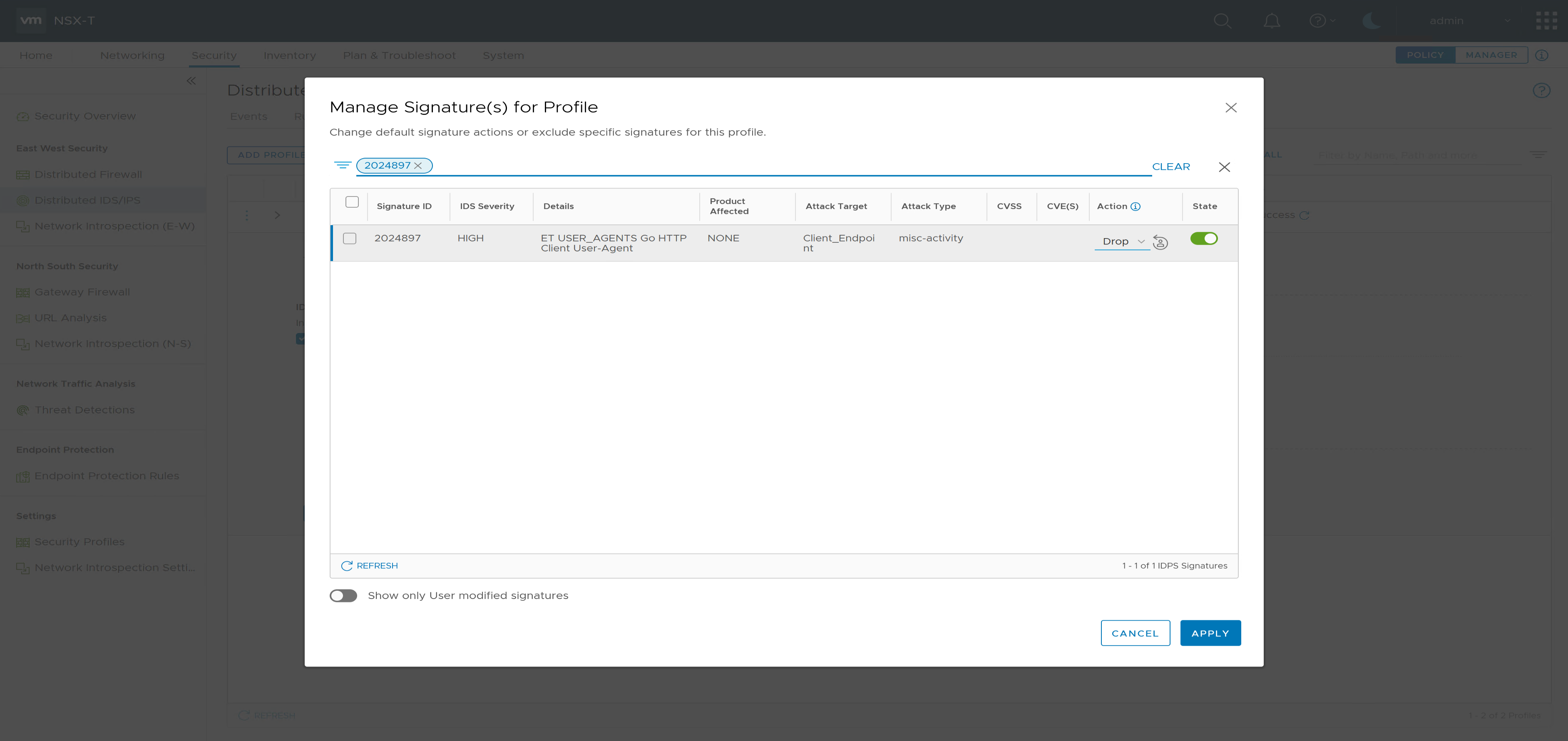Viewport: 1568px width, 741px height.
Task: Open page help icon under top bar
Action: 1541,91
